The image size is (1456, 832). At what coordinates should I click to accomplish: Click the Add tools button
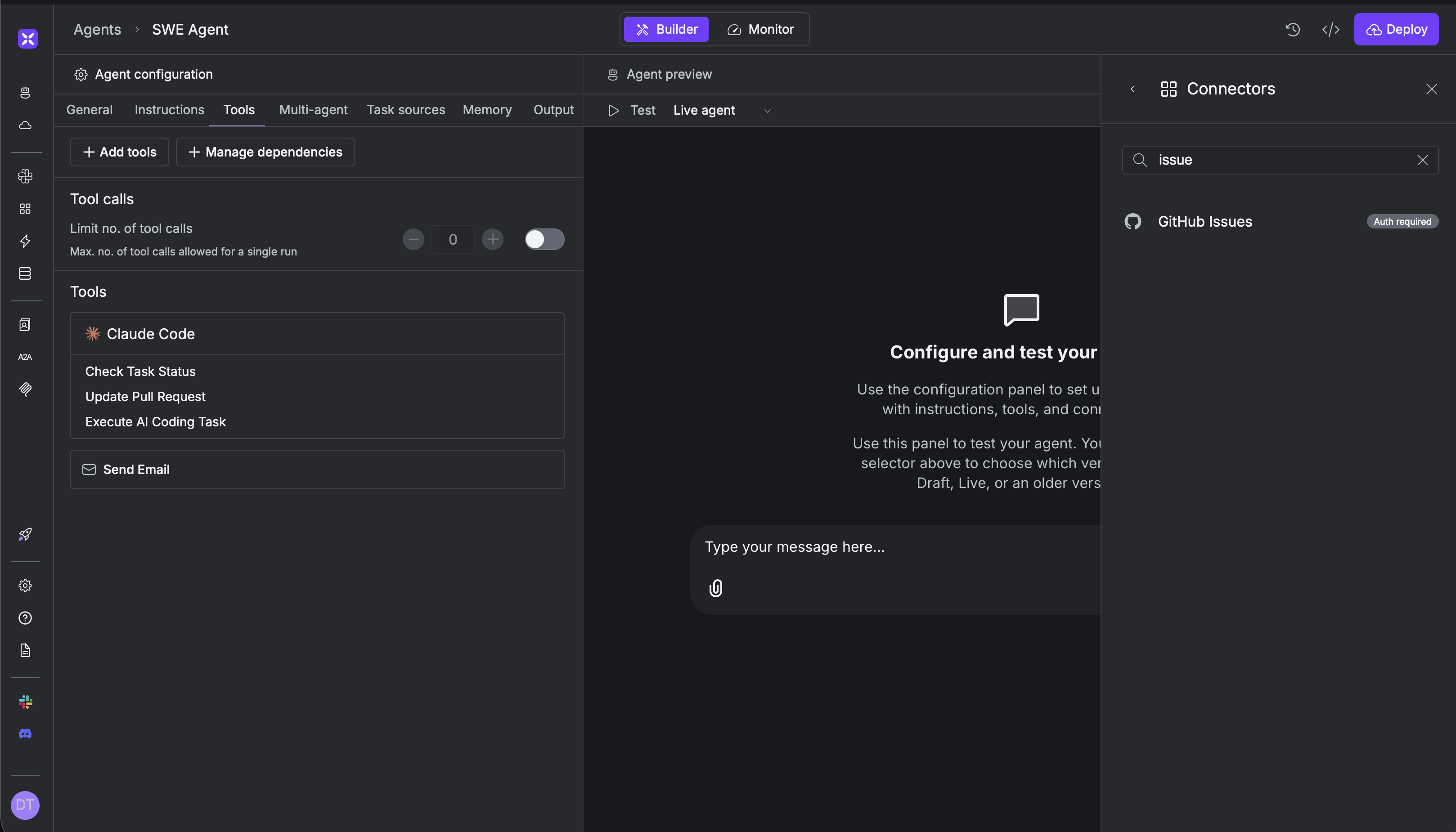(119, 152)
